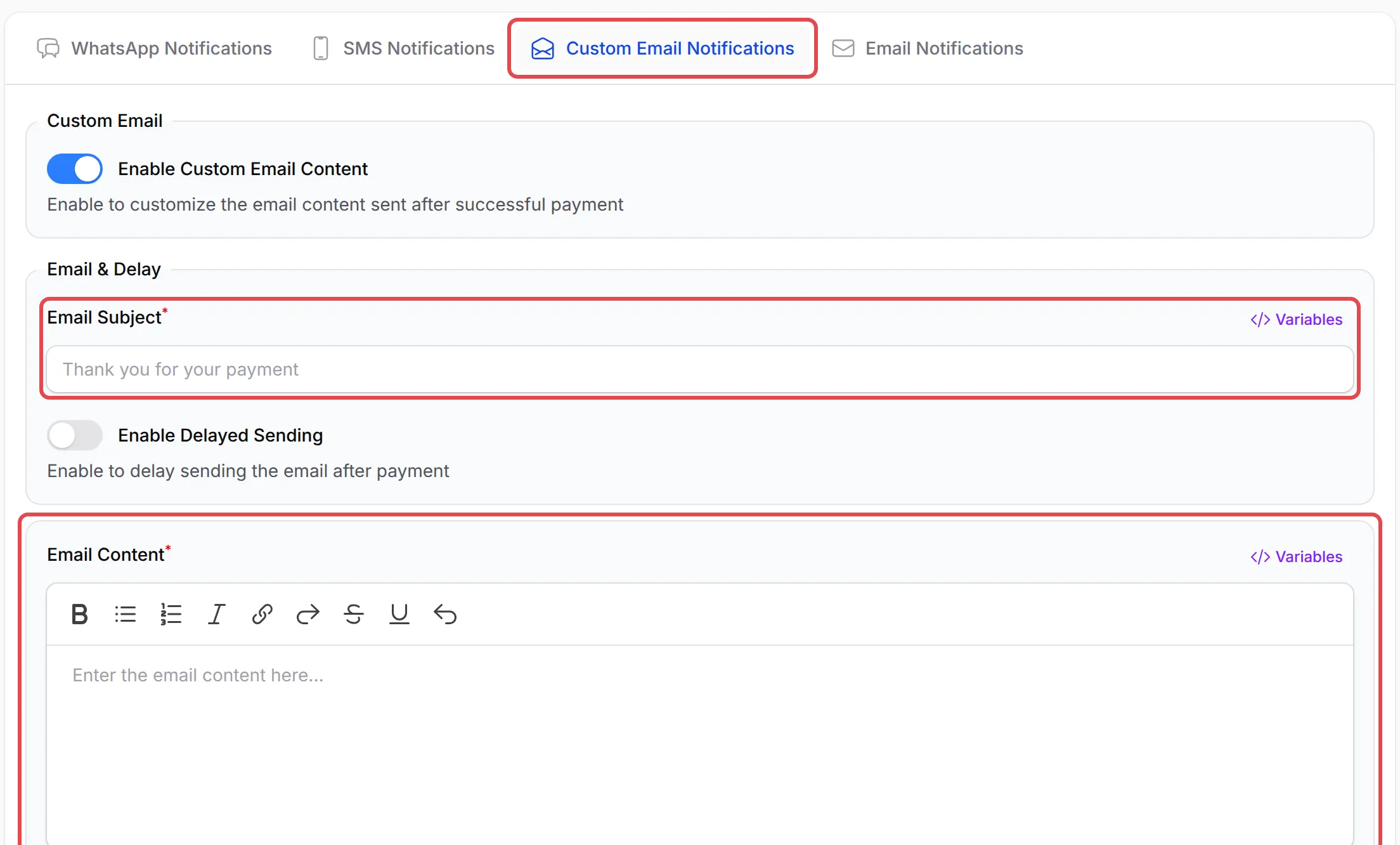Insert a numbered list
Image resolution: width=1400 pixels, height=845 pixels.
(171, 614)
